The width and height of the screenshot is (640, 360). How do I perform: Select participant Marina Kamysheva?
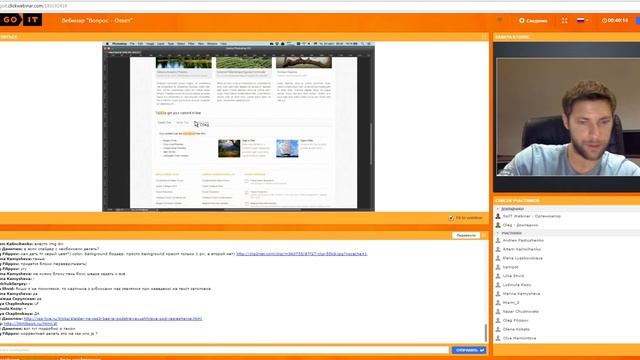522,294
